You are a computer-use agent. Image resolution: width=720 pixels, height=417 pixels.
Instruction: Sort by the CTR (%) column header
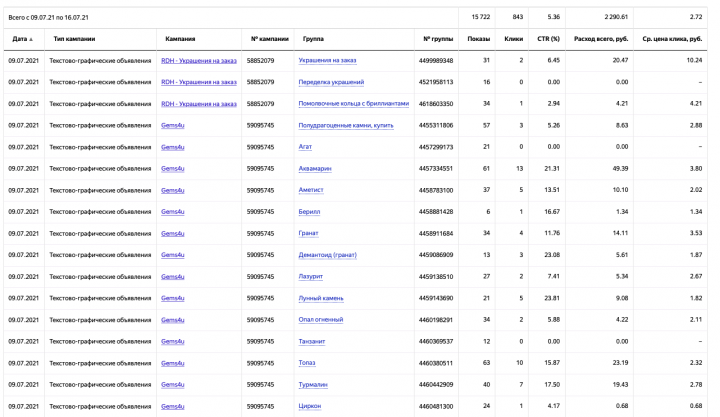pos(548,39)
